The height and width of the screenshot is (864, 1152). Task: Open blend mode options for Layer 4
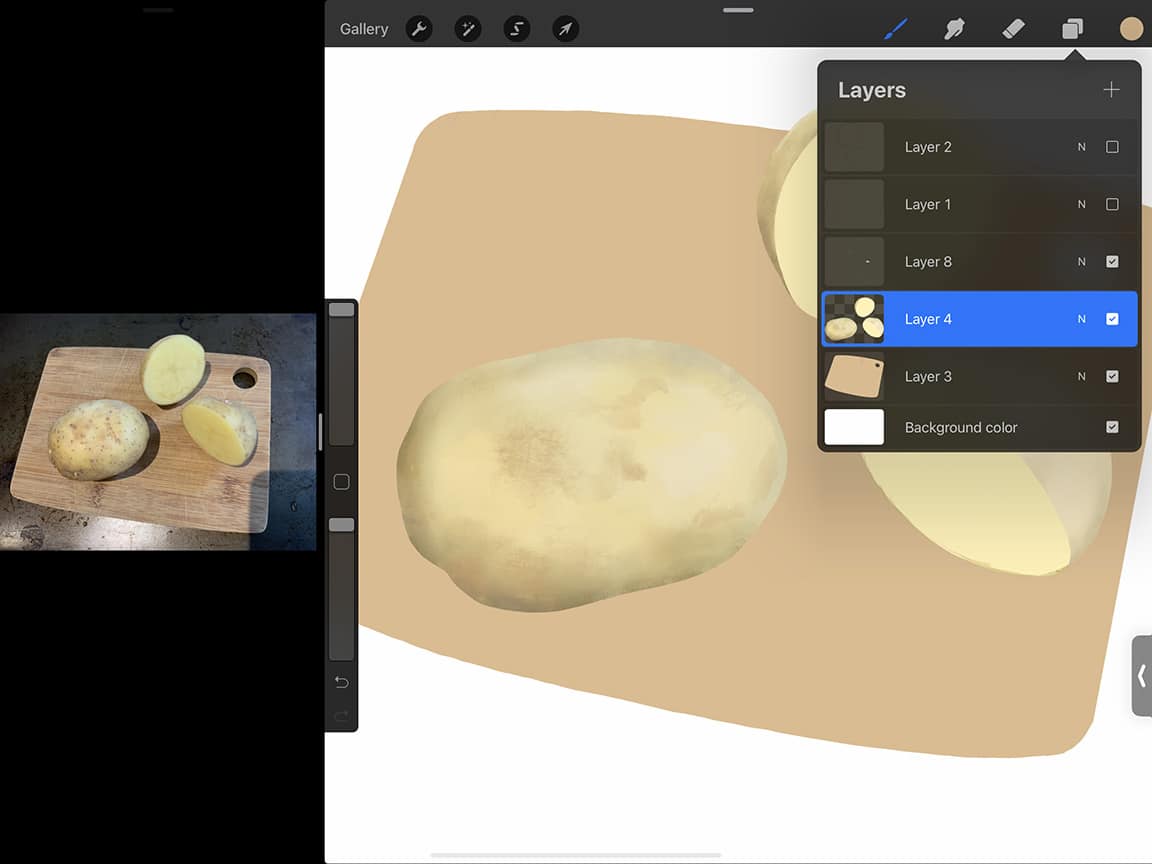[x=1081, y=318]
